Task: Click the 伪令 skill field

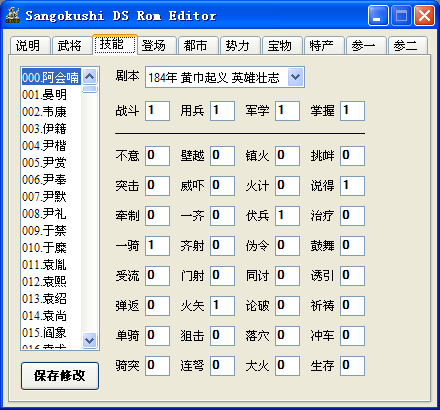Action: point(287,246)
